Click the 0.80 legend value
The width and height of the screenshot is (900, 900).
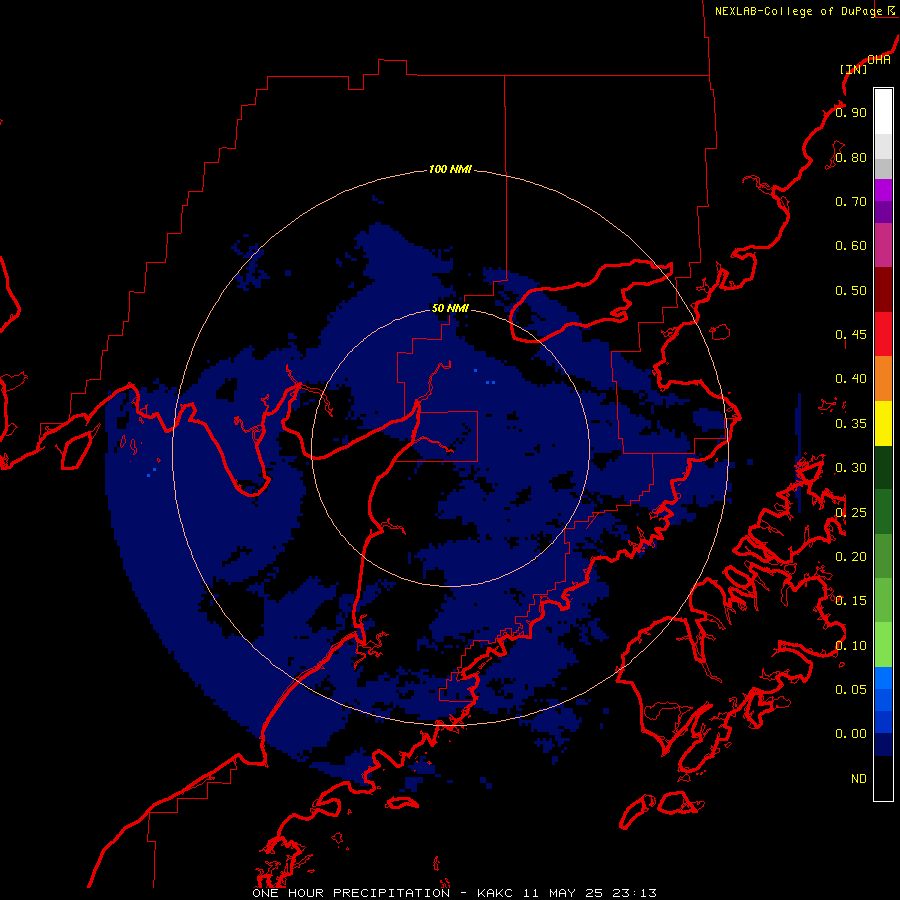[851, 157]
